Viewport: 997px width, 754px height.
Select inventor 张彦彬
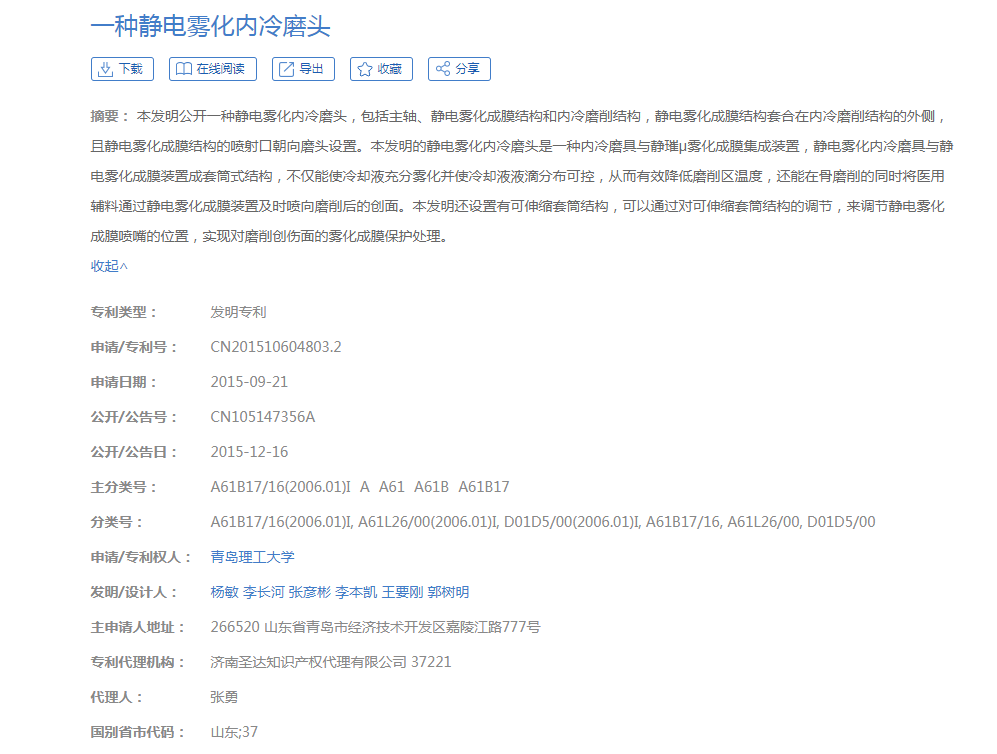click(309, 592)
